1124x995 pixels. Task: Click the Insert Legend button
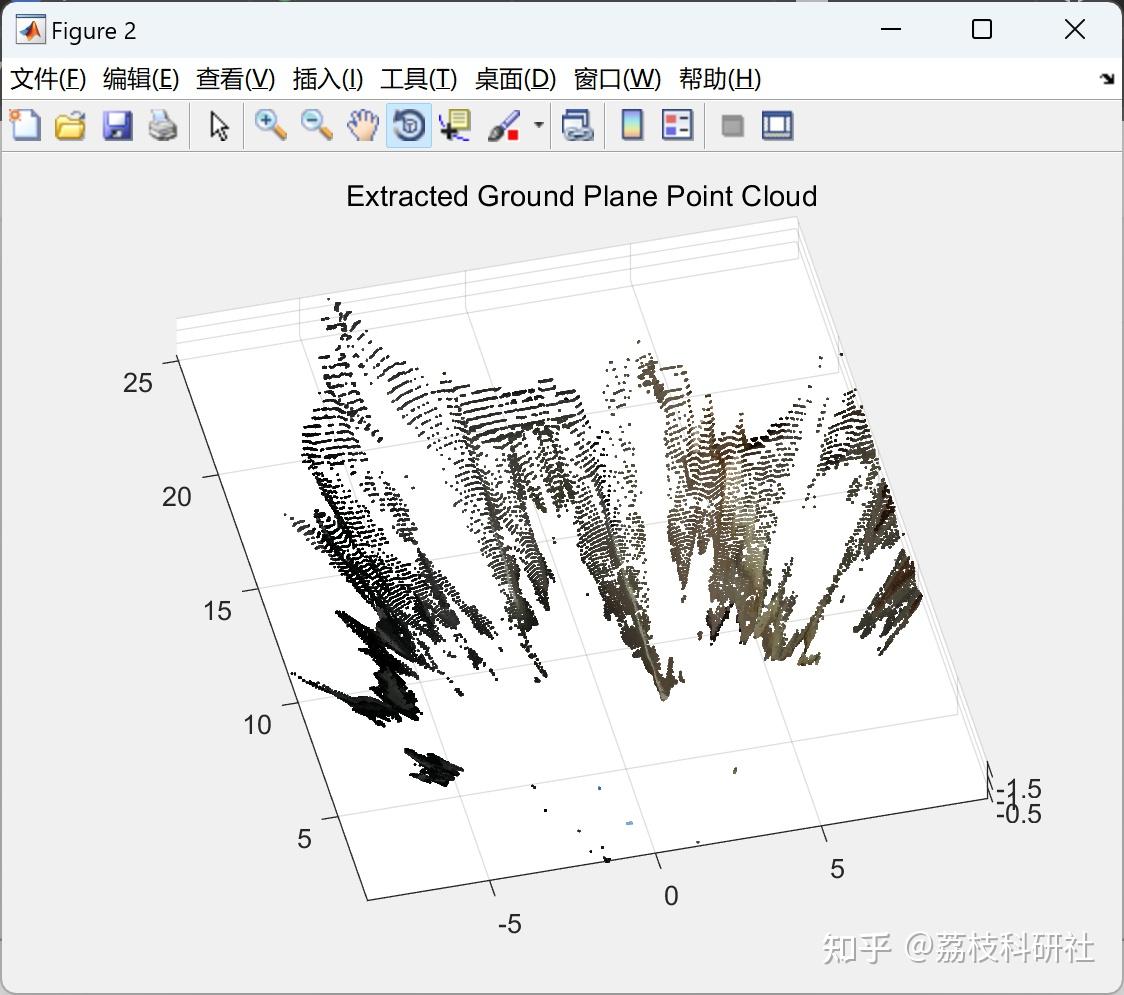coord(678,126)
